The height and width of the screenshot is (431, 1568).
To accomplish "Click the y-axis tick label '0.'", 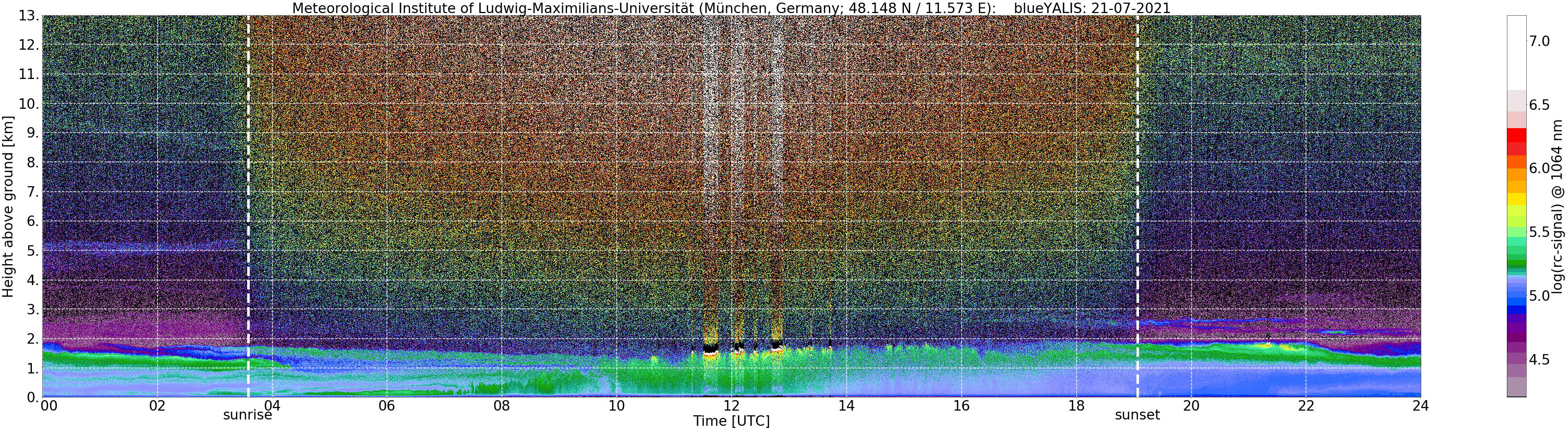I will point(32,397).
